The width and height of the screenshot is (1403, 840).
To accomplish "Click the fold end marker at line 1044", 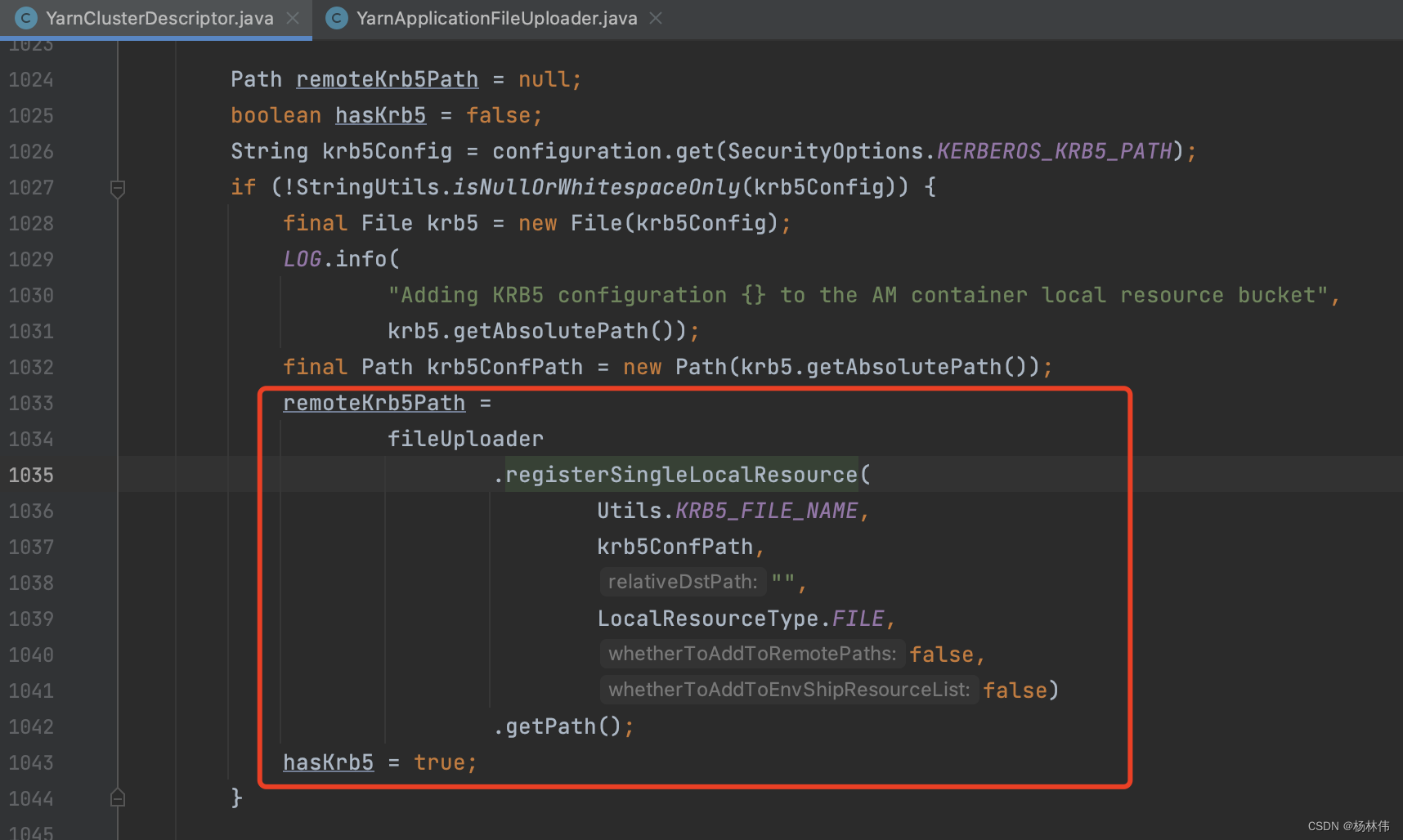I will (x=118, y=798).
